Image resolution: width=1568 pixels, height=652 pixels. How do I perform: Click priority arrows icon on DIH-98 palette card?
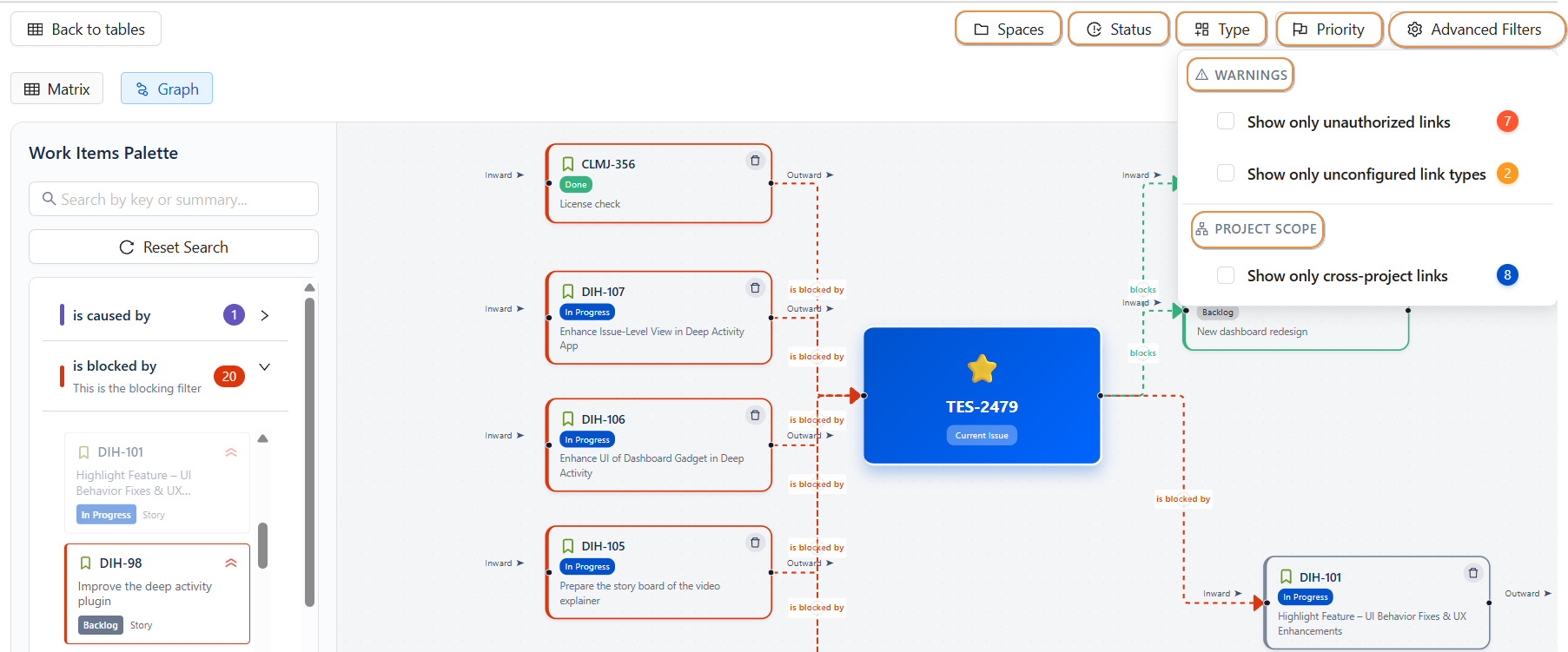point(231,563)
